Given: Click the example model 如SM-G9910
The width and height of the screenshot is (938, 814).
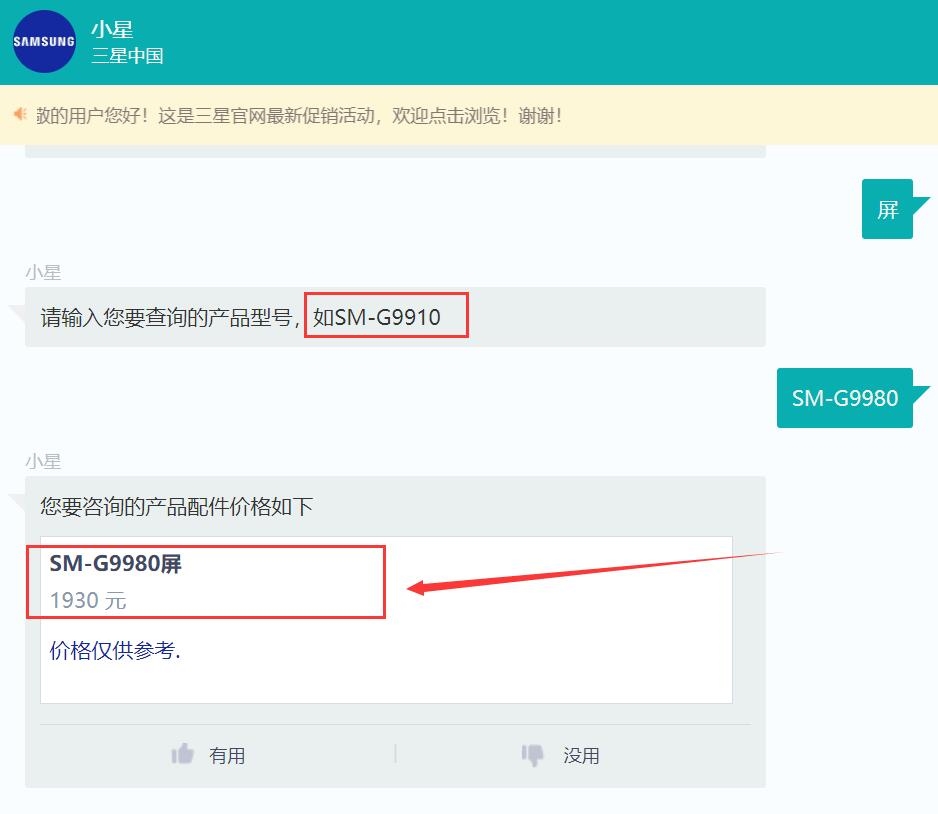Looking at the screenshot, I should coord(377,317).
